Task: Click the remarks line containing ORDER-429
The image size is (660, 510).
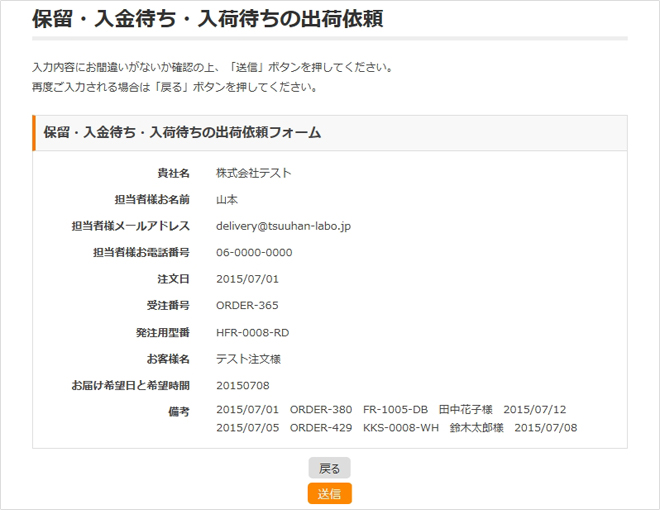Action: [396, 428]
